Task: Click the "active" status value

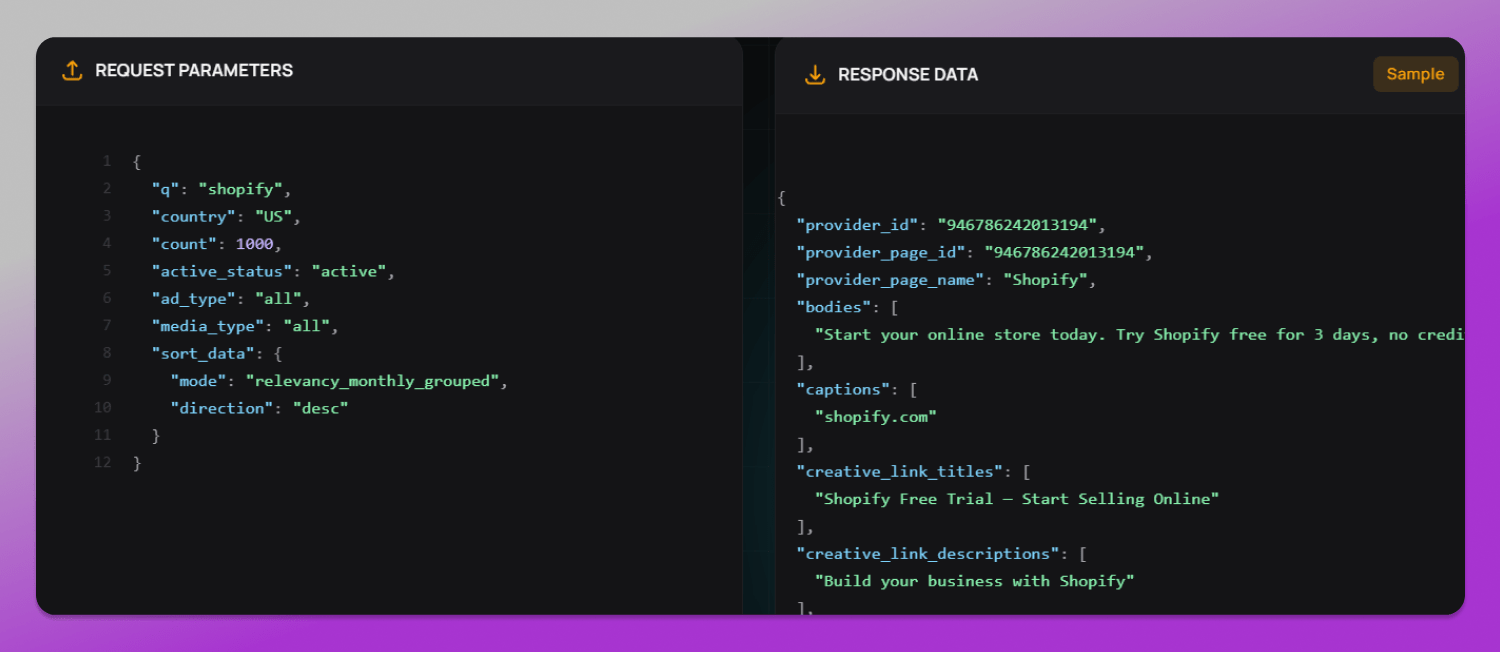Action: point(349,271)
